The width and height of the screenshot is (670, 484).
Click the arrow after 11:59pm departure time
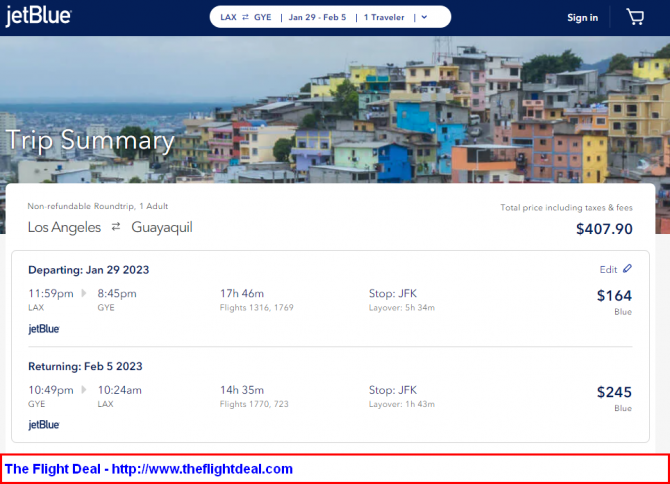click(x=84, y=293)
